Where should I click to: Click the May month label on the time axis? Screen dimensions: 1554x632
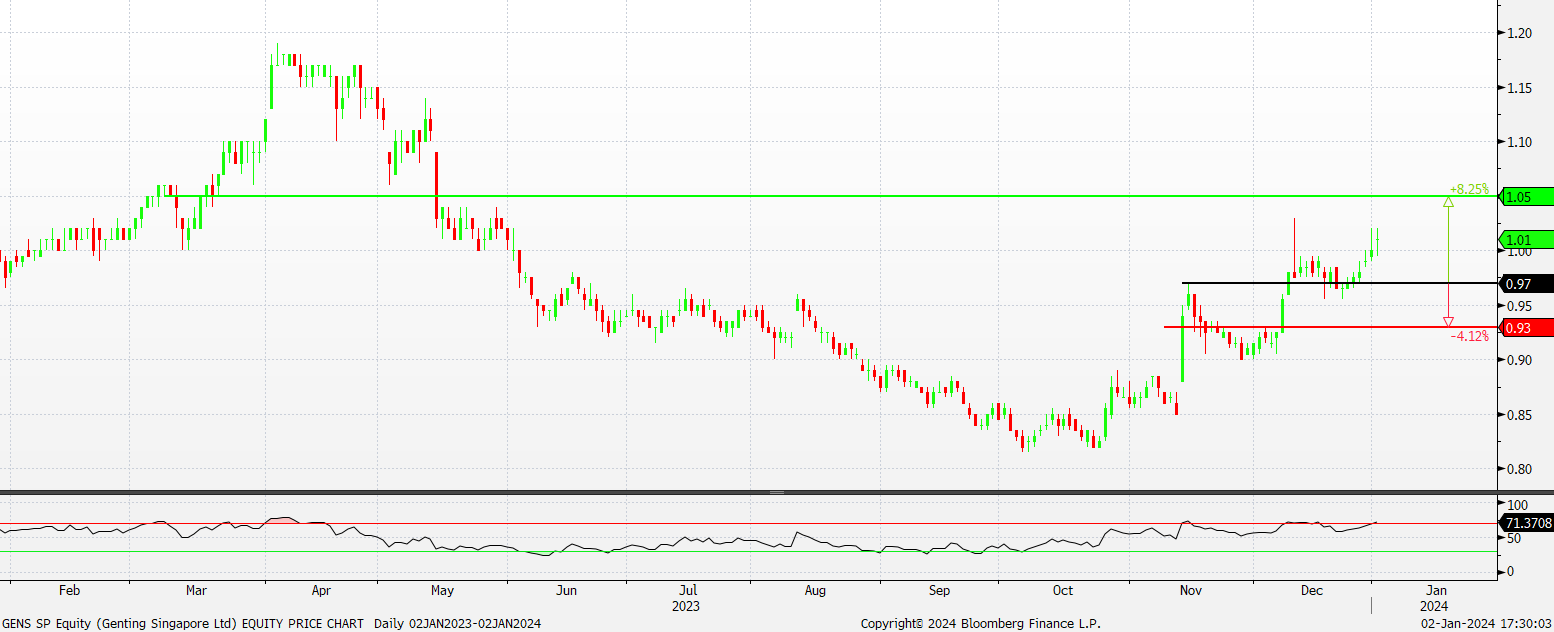(x=441, y=590)
